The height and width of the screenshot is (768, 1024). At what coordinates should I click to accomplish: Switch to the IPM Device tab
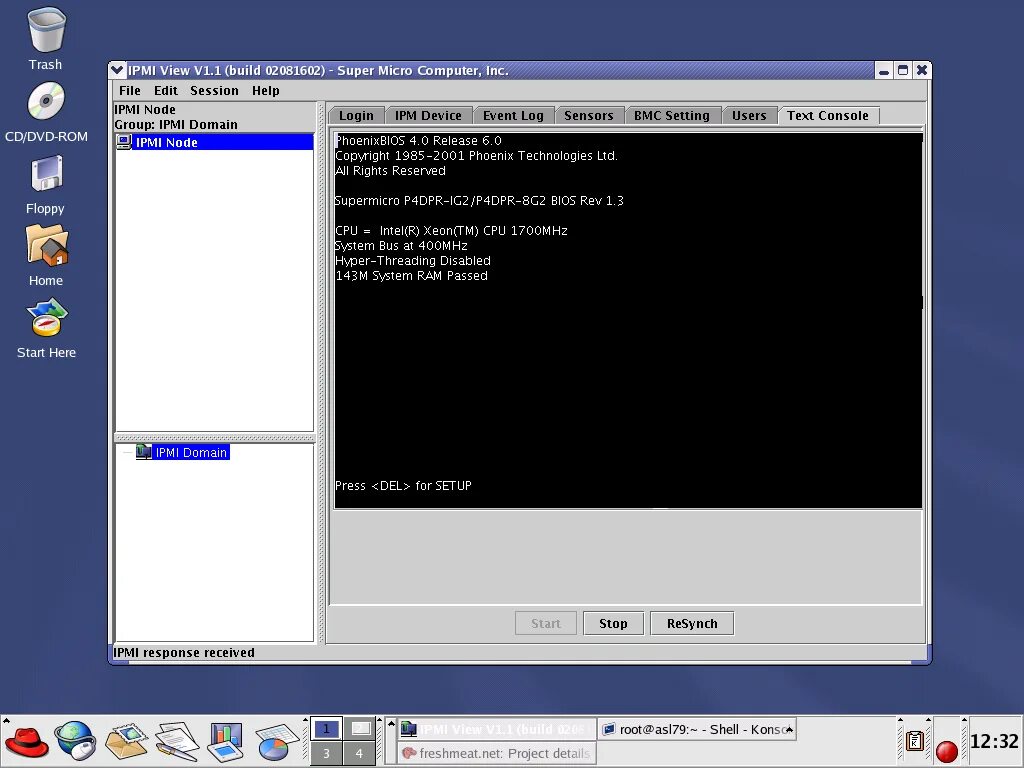pyautogui.click(x=428, y=116)
